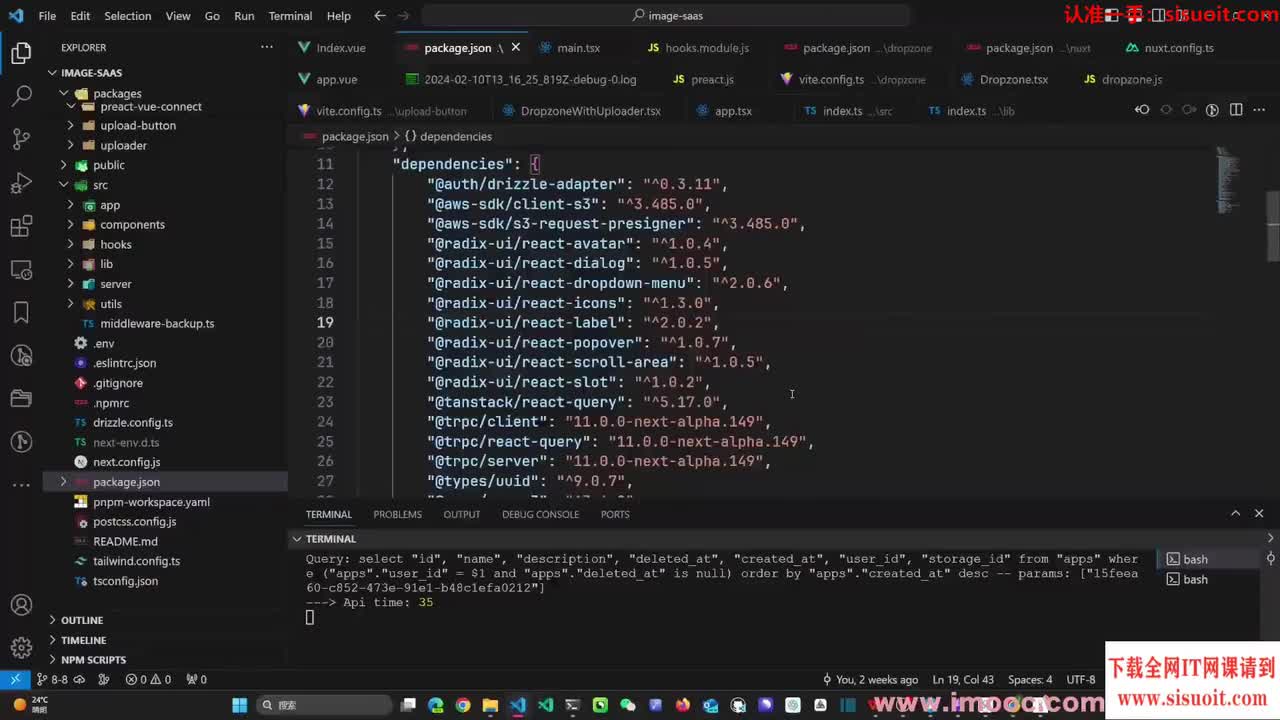The width and height of the screenshot is (1280, 720).
Task: Open changes with previous revision icon
Action: click(1142, 110)
